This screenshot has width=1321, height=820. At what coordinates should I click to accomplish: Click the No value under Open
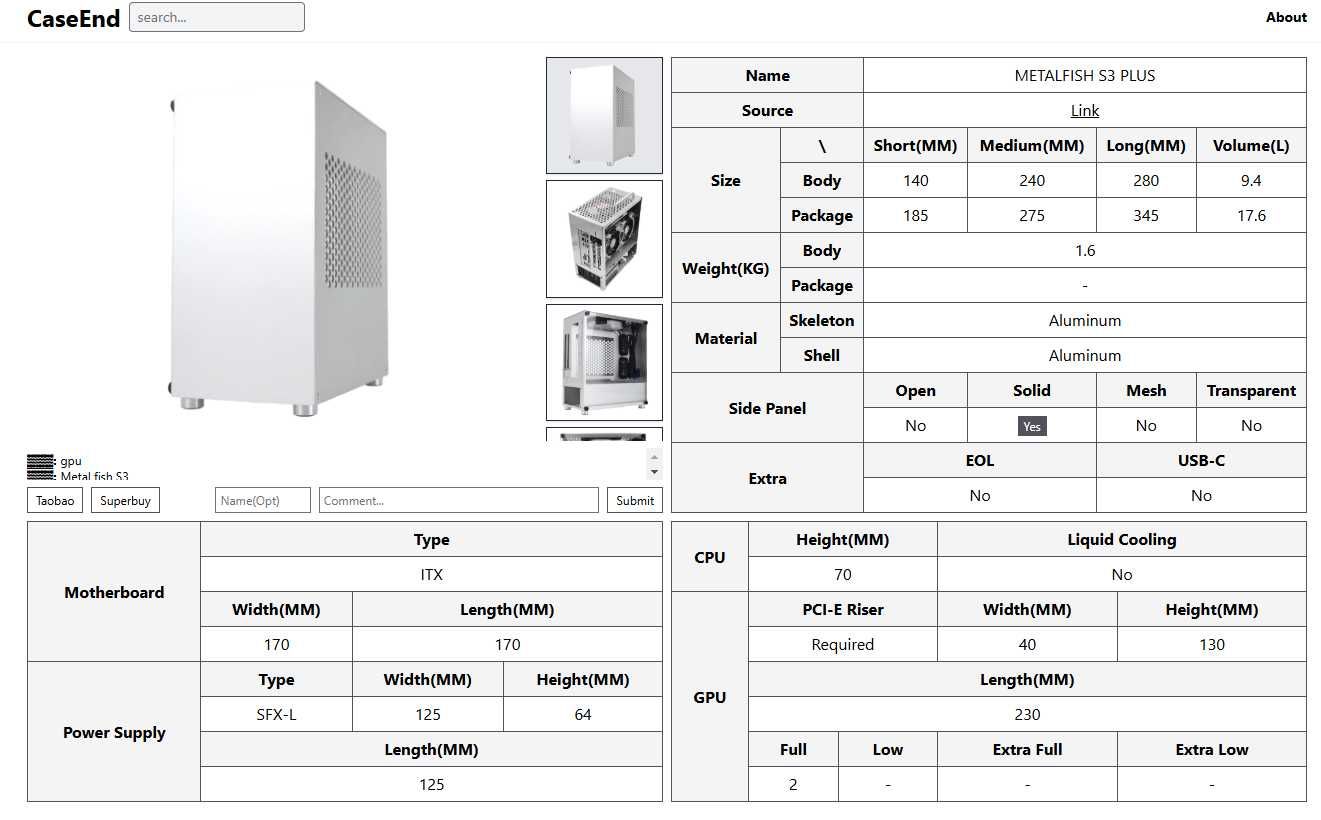pos(915,425)
